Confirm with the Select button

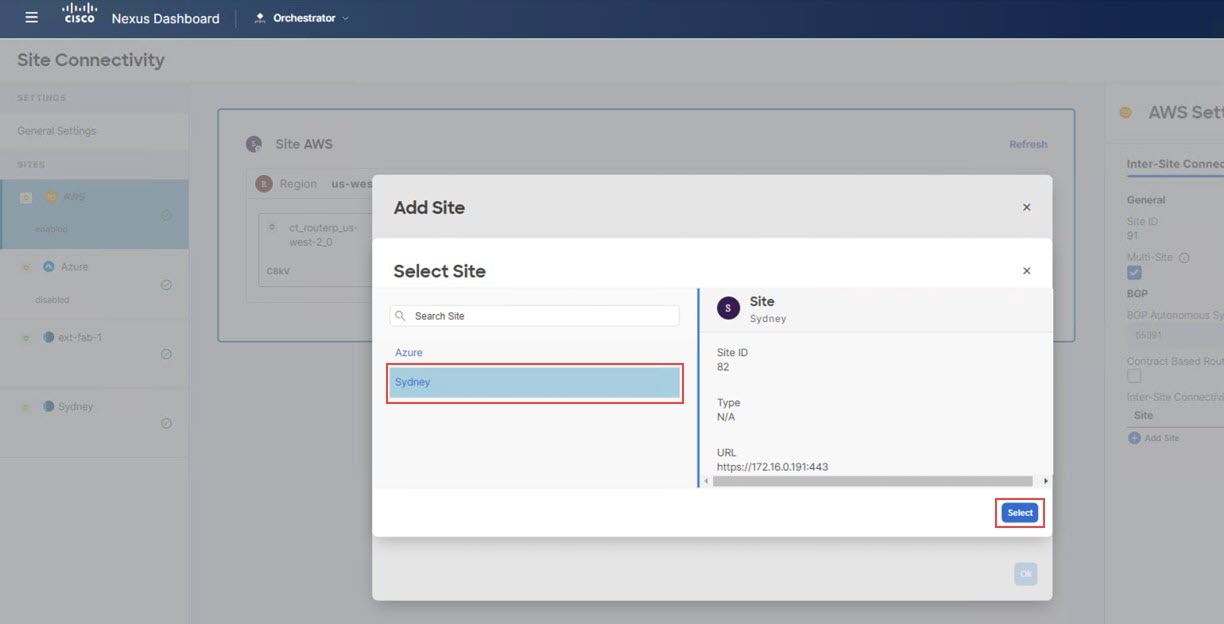[x=1020, y=513]
